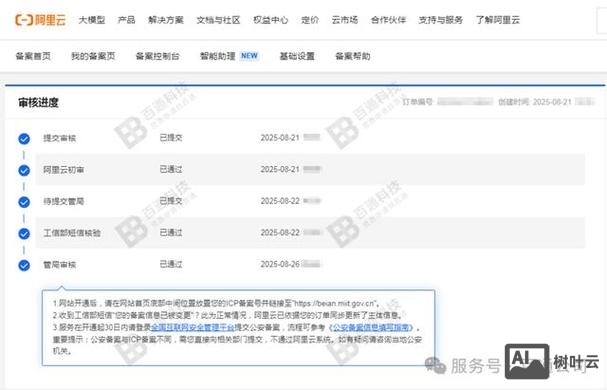
Task: Click the 待提交管局 step check icon
Action: (x=24, y=202)
